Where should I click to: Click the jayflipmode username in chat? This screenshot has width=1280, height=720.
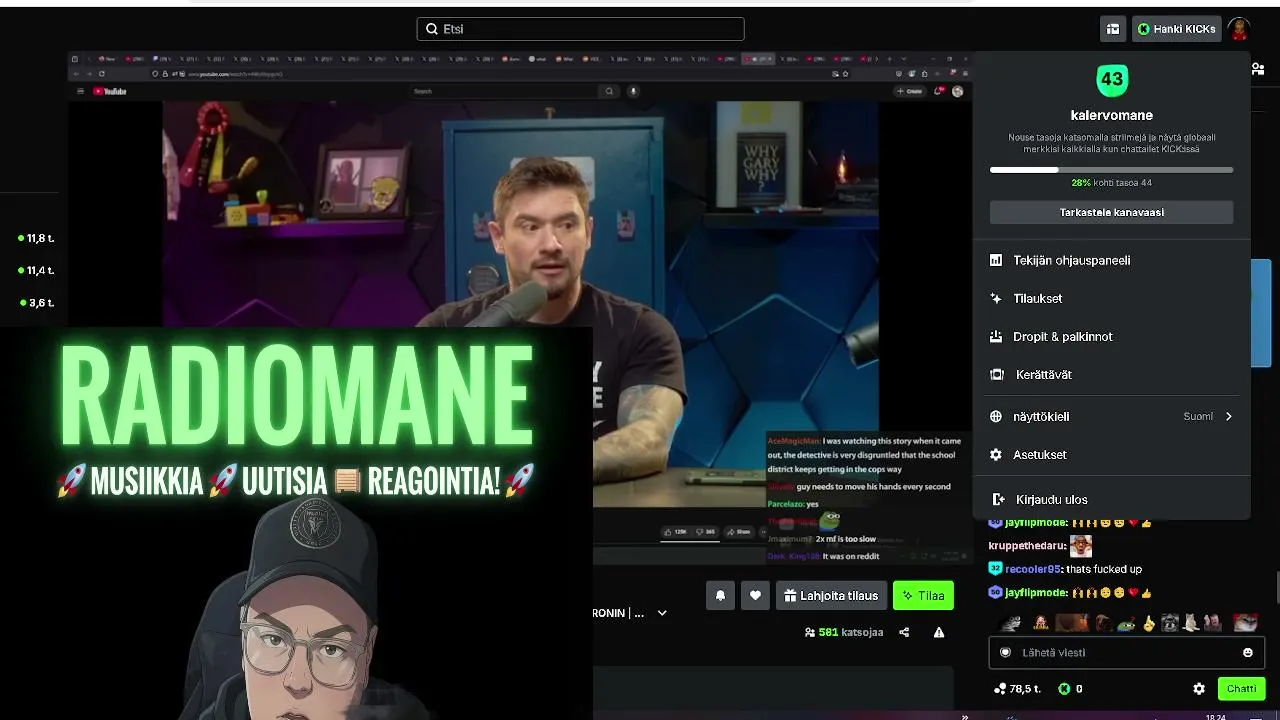coord(1036,592)
